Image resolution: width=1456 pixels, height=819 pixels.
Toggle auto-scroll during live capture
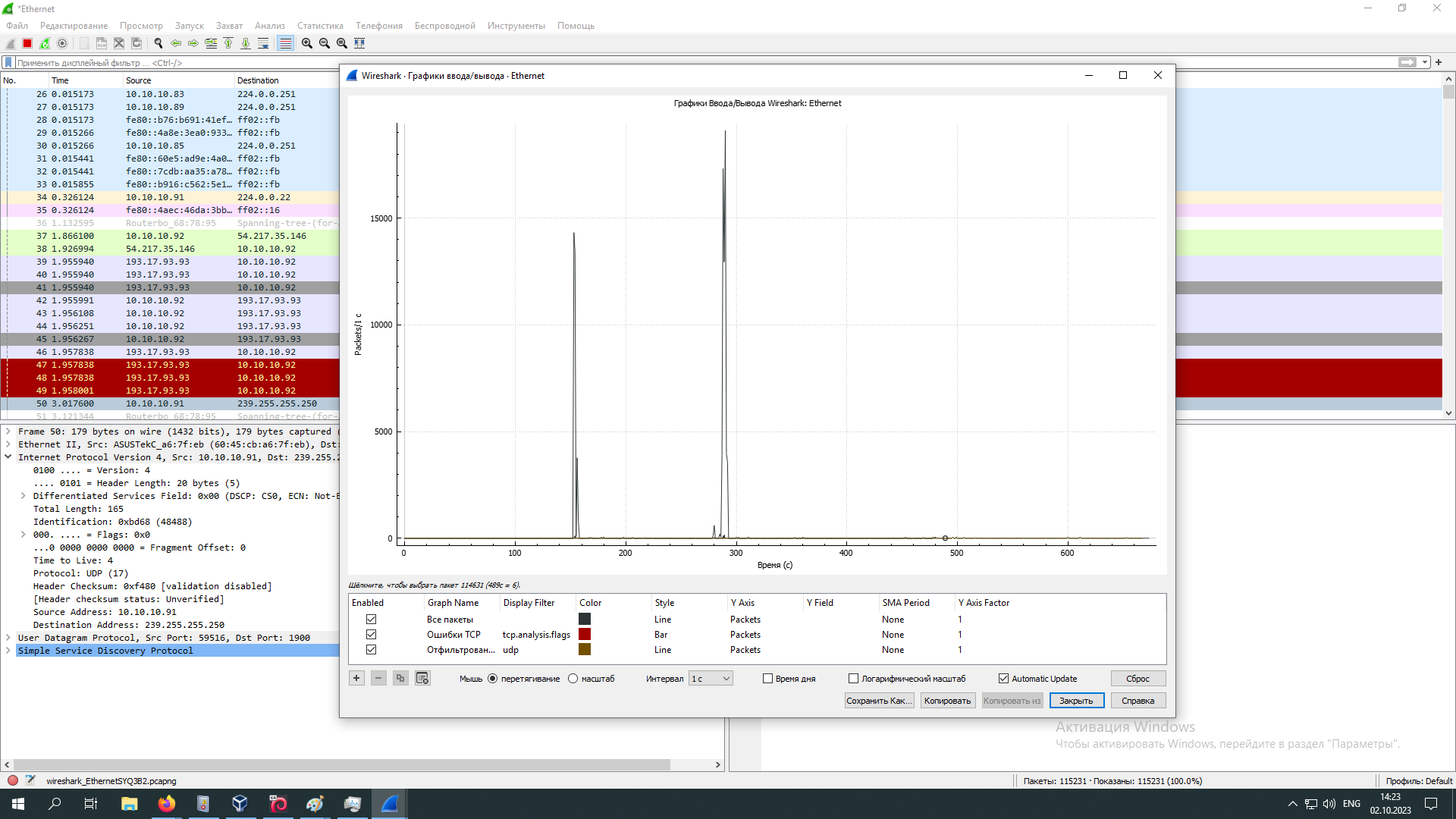[x=263, y=43]
